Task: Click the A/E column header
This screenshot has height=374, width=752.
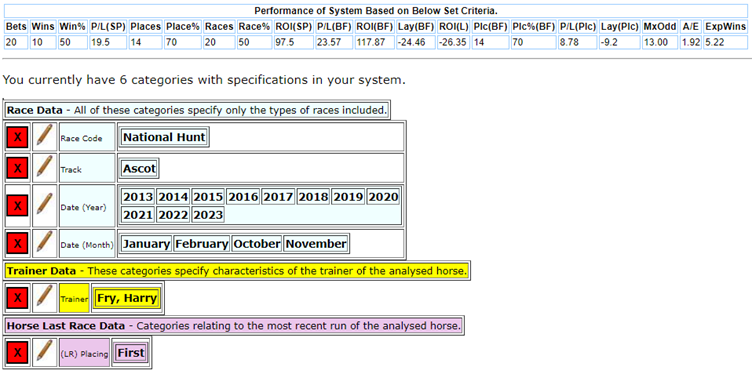Action: (x=690, y=26)
